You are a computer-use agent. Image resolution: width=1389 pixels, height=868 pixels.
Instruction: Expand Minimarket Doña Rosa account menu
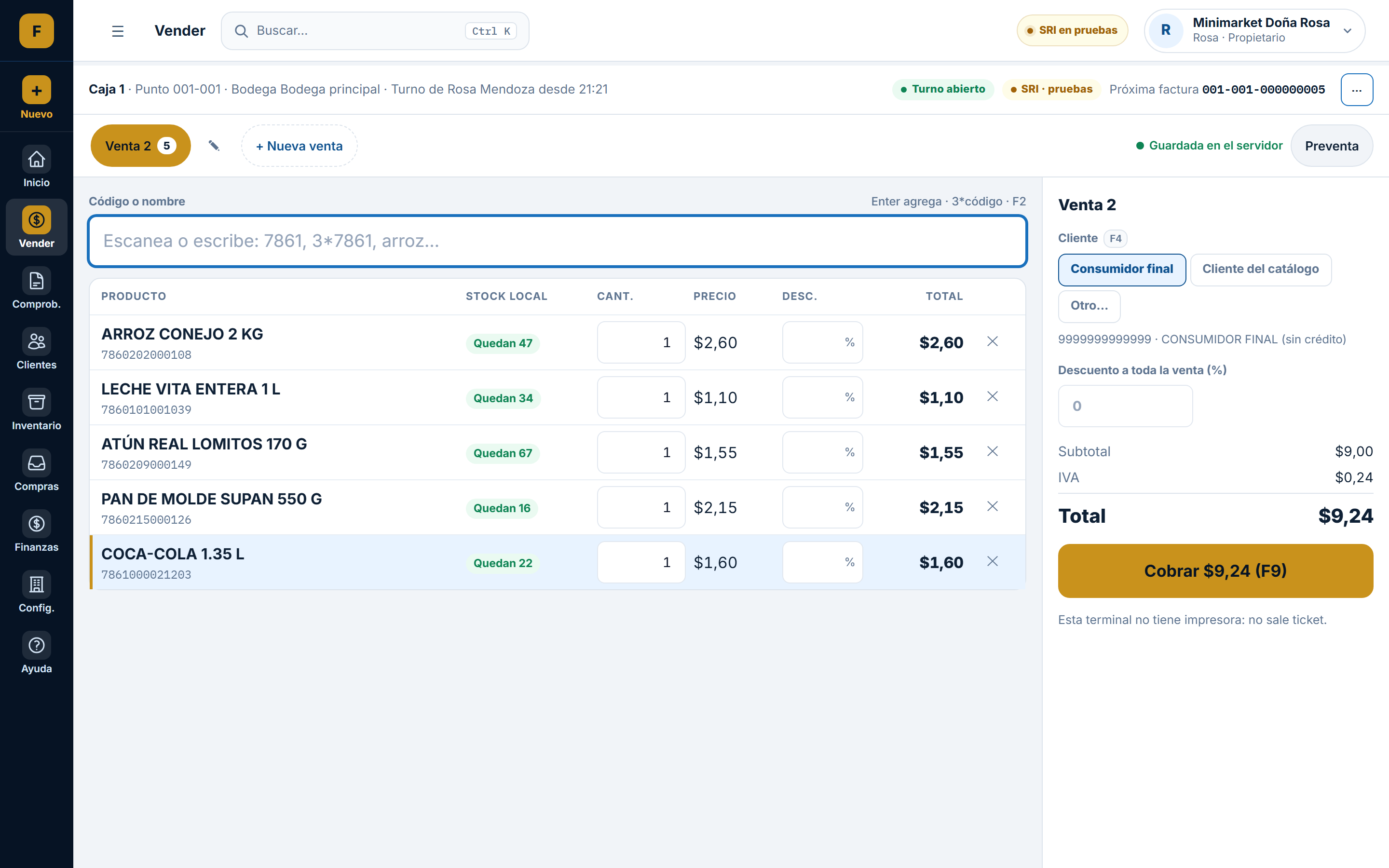1254,31
